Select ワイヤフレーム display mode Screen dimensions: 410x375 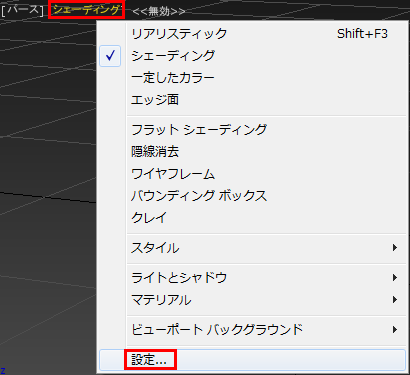252,174
